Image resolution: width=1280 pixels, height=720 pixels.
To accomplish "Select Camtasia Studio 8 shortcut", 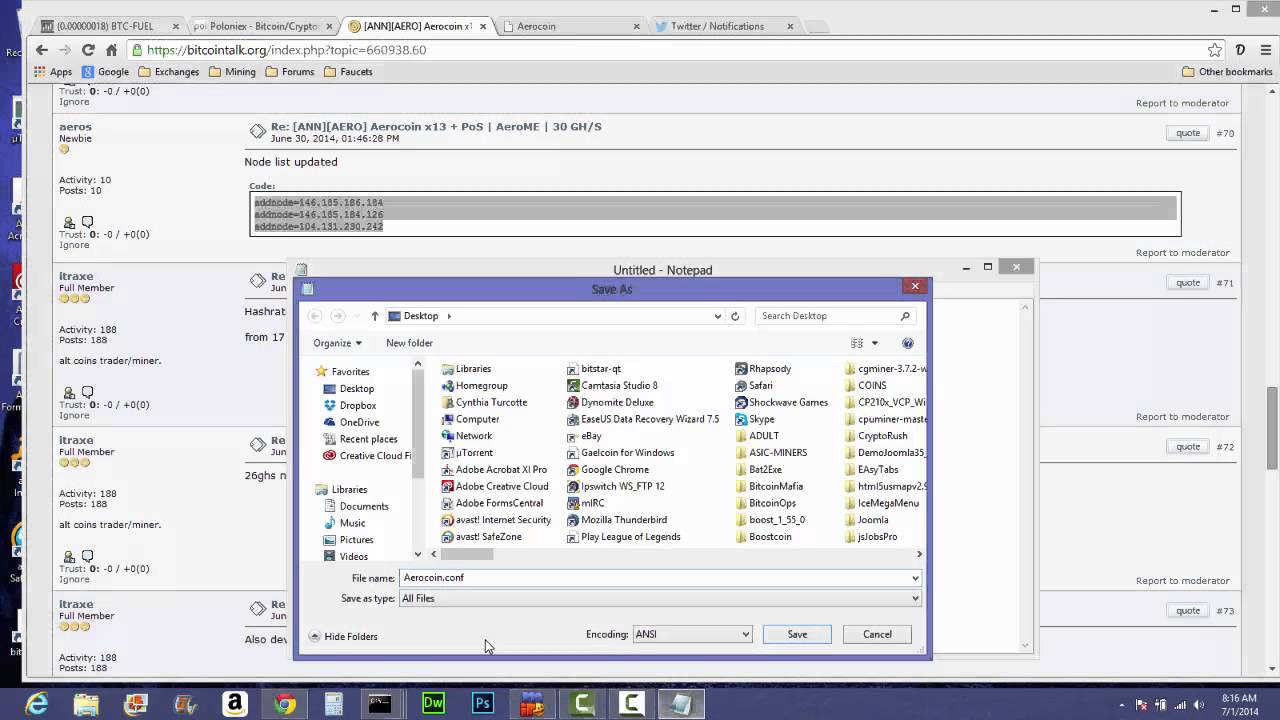I will pyautogui.click(x=612, y=385).
